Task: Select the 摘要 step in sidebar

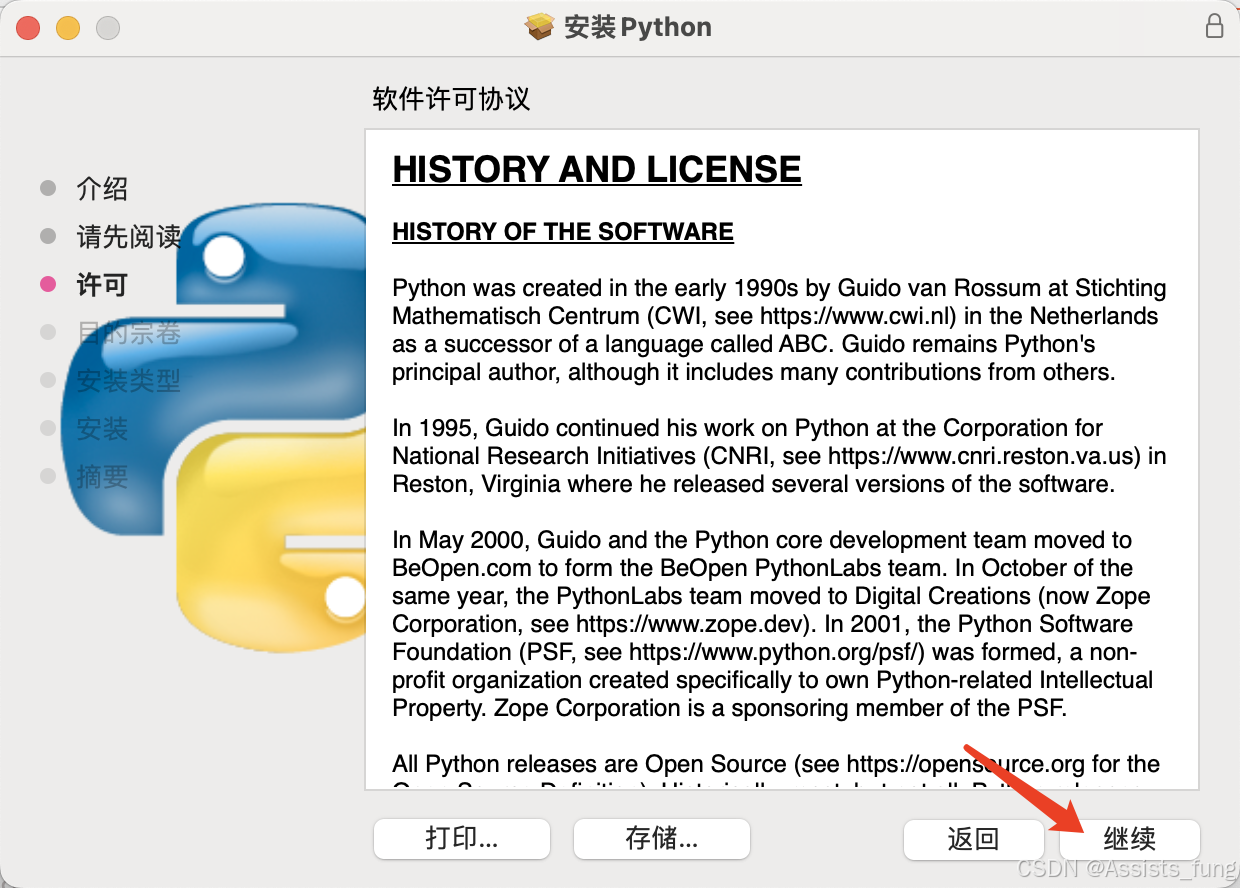Action: coord(102,477)
